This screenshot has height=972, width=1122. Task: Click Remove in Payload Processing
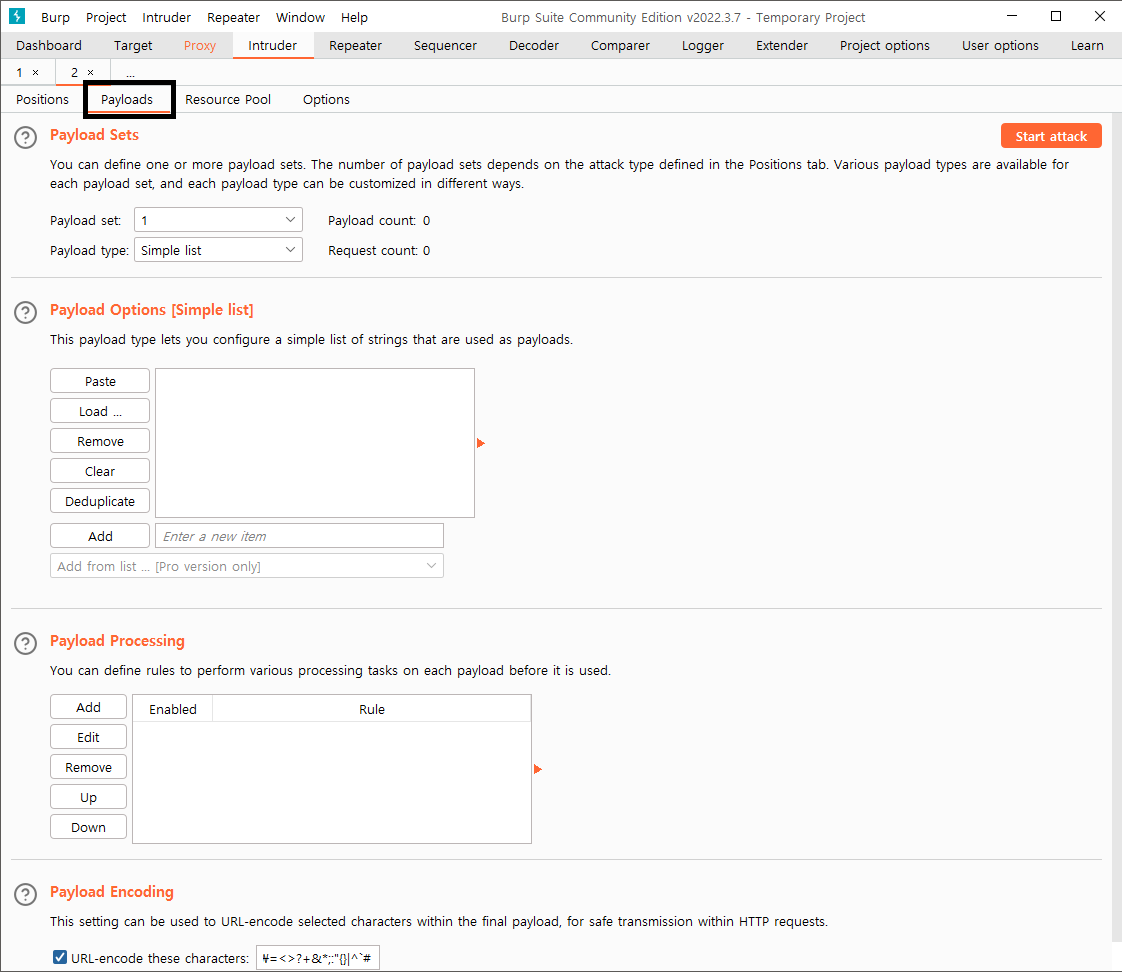[89, 767]
